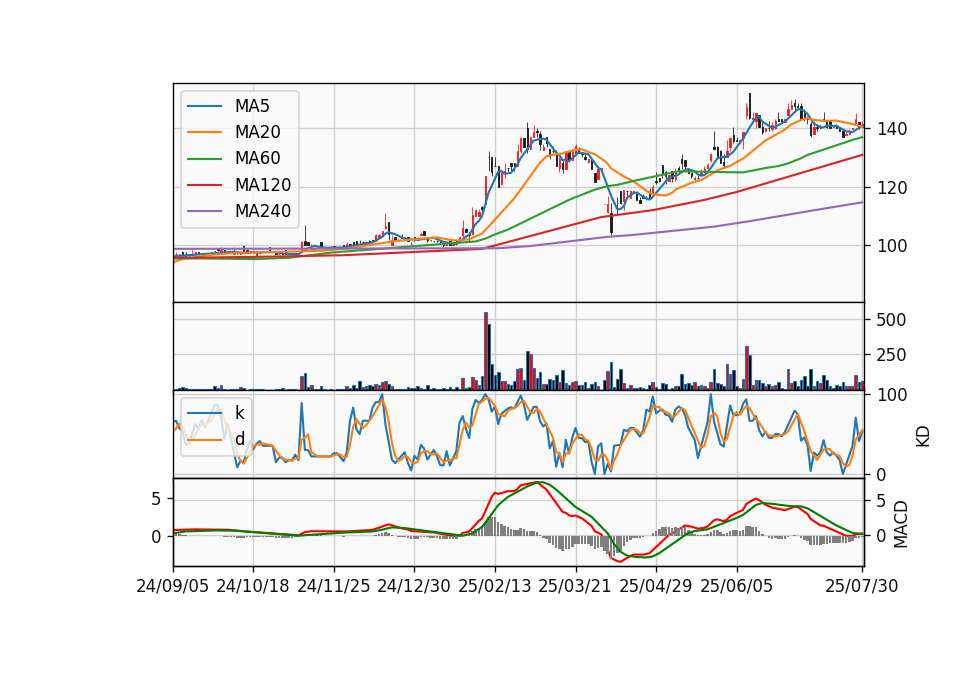Click the 250 volume axis tick label

[891, 355]
